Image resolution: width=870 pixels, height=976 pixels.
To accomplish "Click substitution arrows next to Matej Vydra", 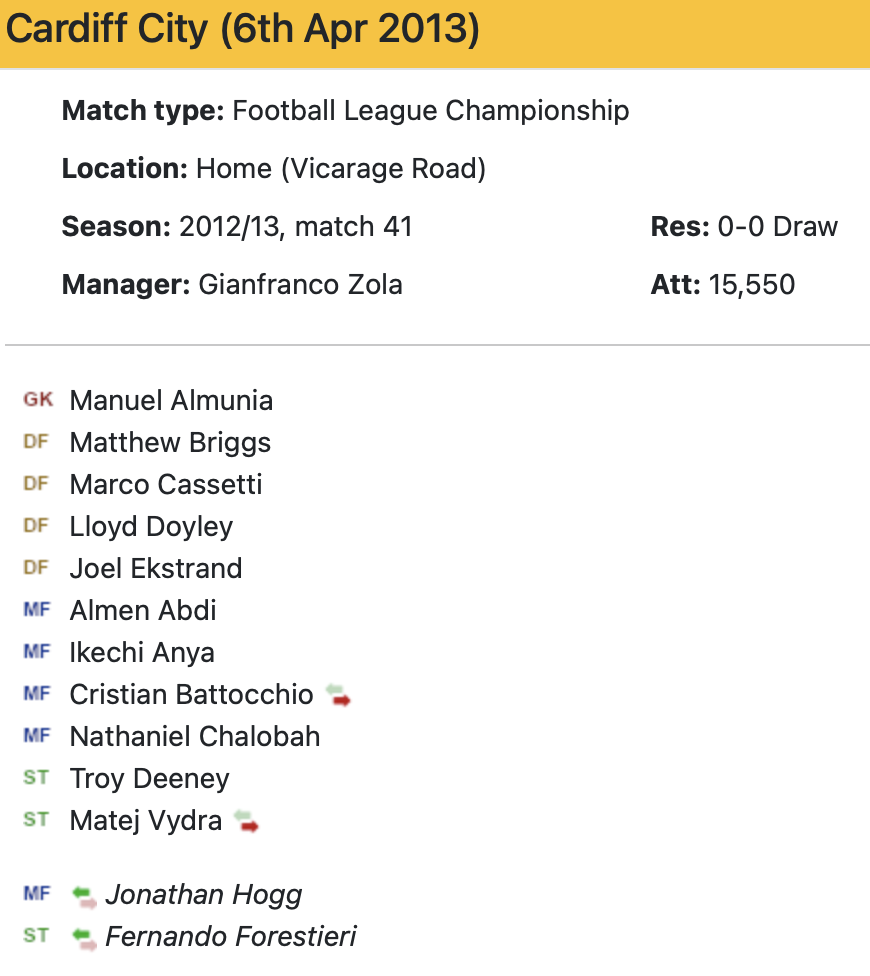I will click(246, 821).
